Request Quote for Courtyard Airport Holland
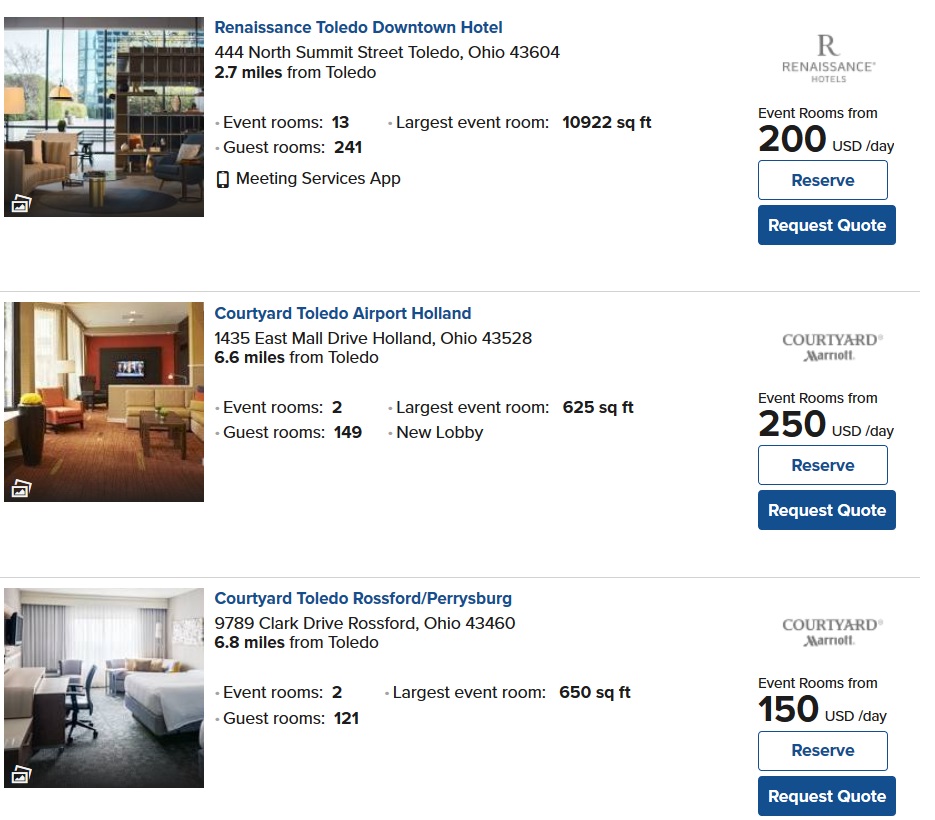Screen dimensions: 935x820 tap(826, 510)
